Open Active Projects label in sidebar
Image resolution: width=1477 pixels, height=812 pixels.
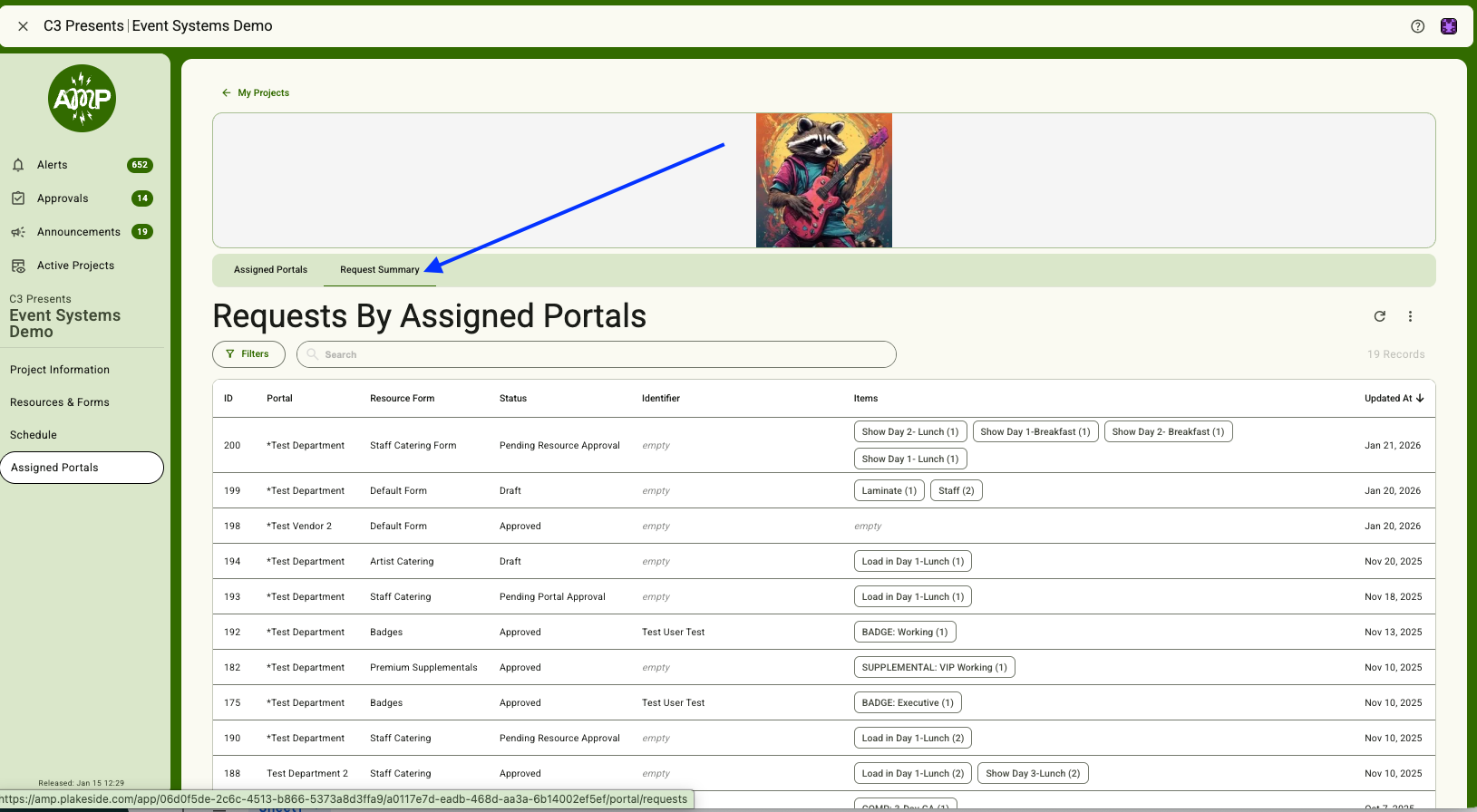[75, 266]
